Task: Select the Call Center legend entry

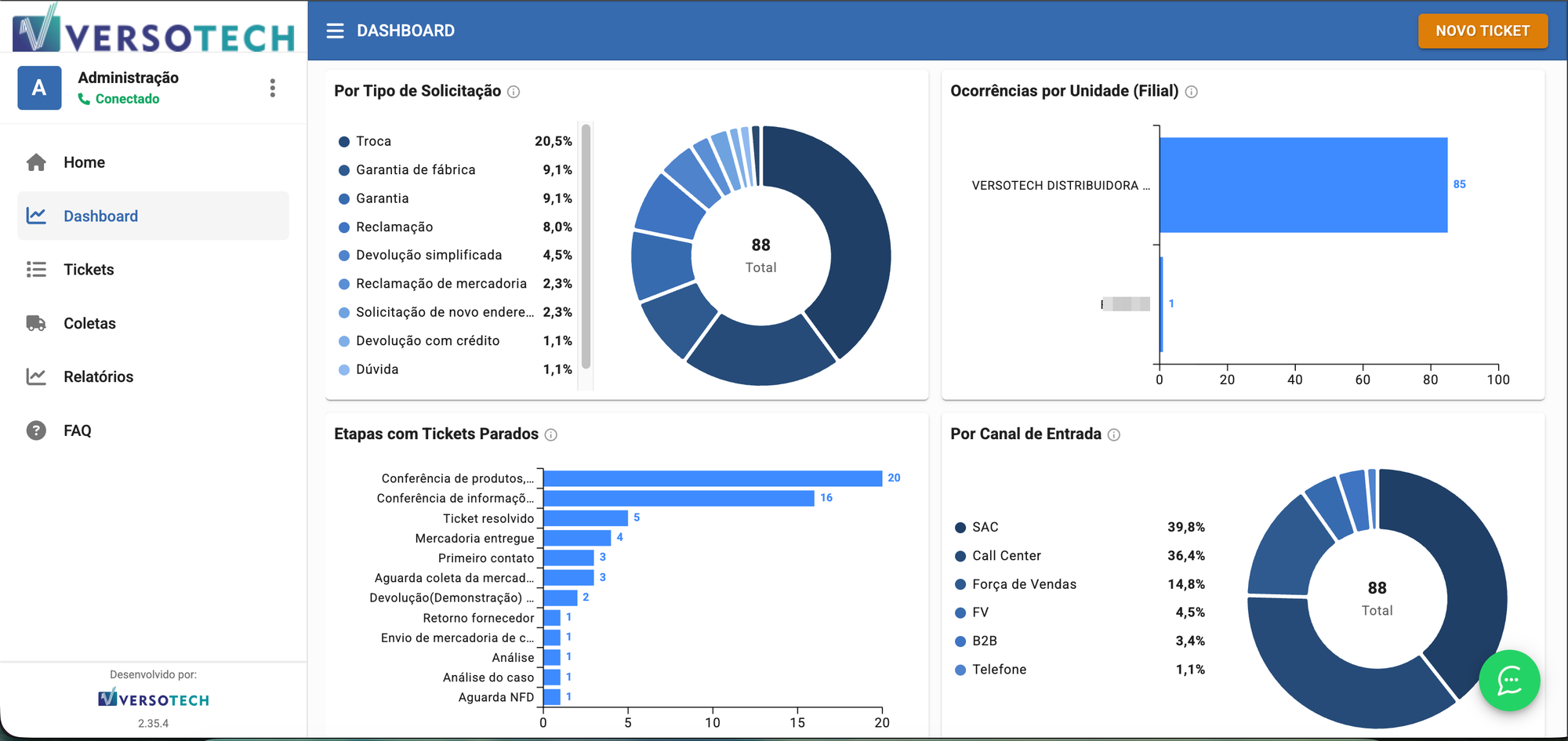Action: [1080, 556]
